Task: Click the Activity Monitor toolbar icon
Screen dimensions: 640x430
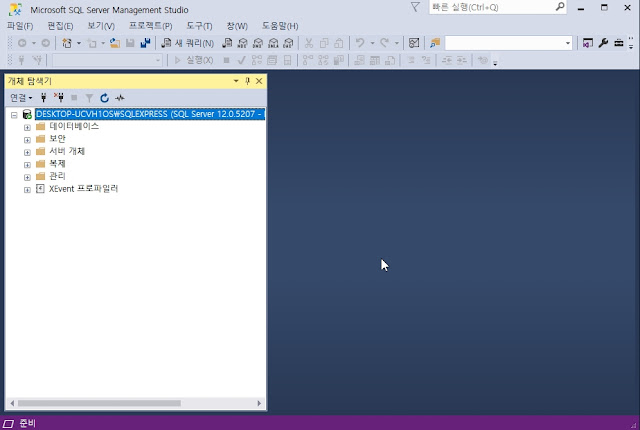Action: (414, 43)
